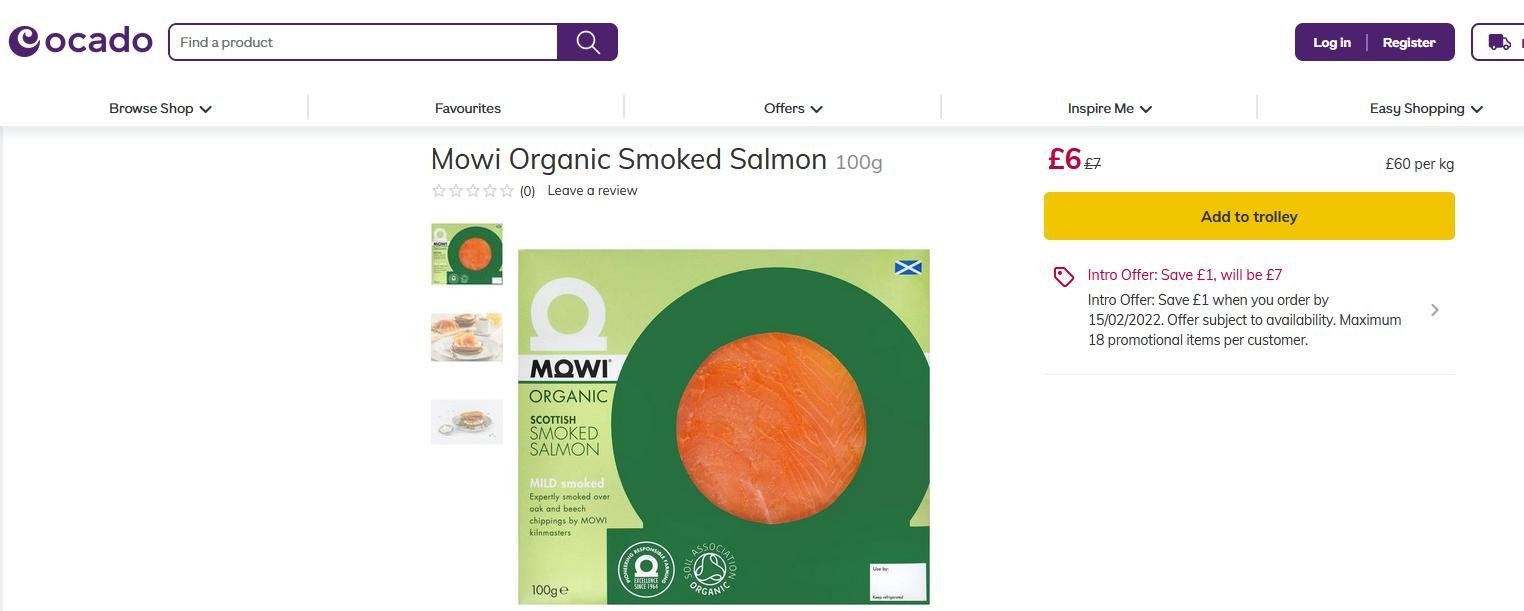Open the Inspire Me dropdown

(1109, 108)
